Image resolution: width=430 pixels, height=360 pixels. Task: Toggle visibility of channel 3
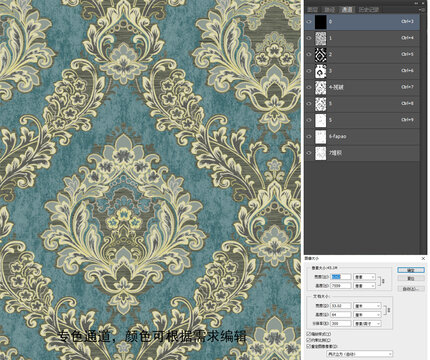click(x=309, y=71)
